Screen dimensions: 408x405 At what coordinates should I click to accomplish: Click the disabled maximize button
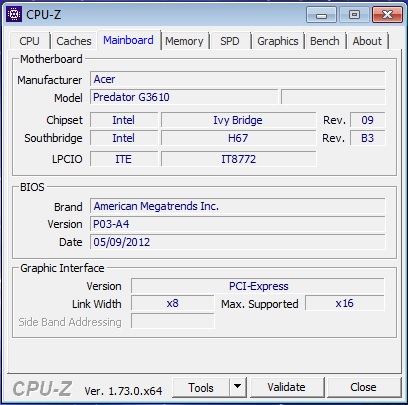pos(354,15)
